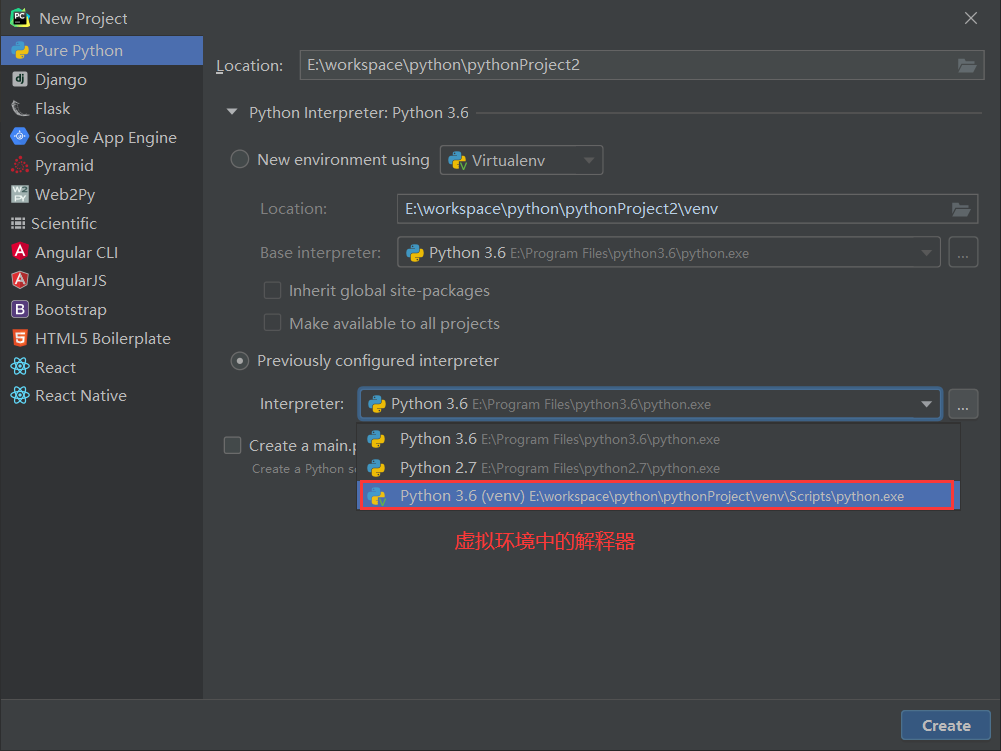
Task: Select Previously configured interpreter radio button
Action: pos(239,361)
